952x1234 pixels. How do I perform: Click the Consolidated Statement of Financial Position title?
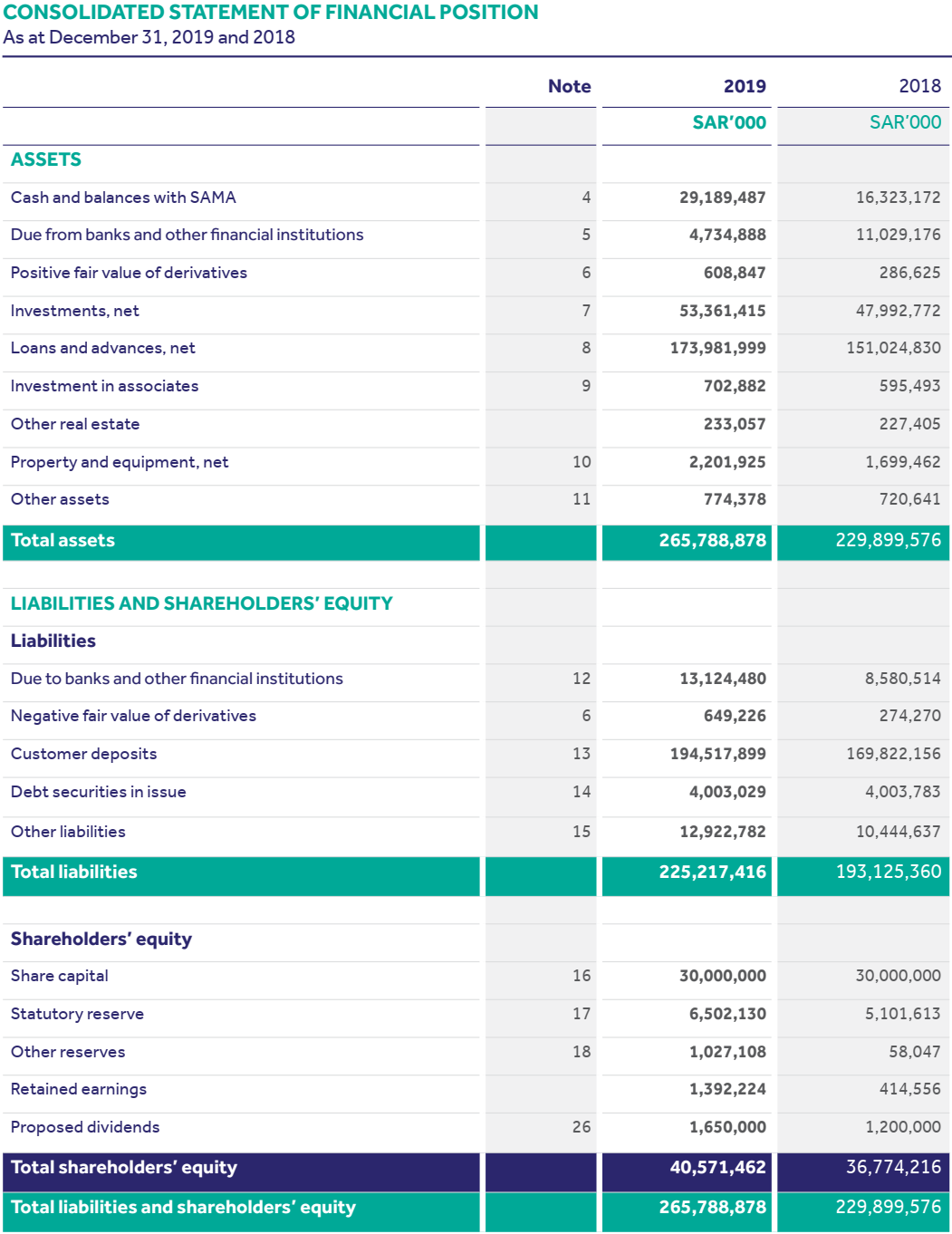pos(271,13)
